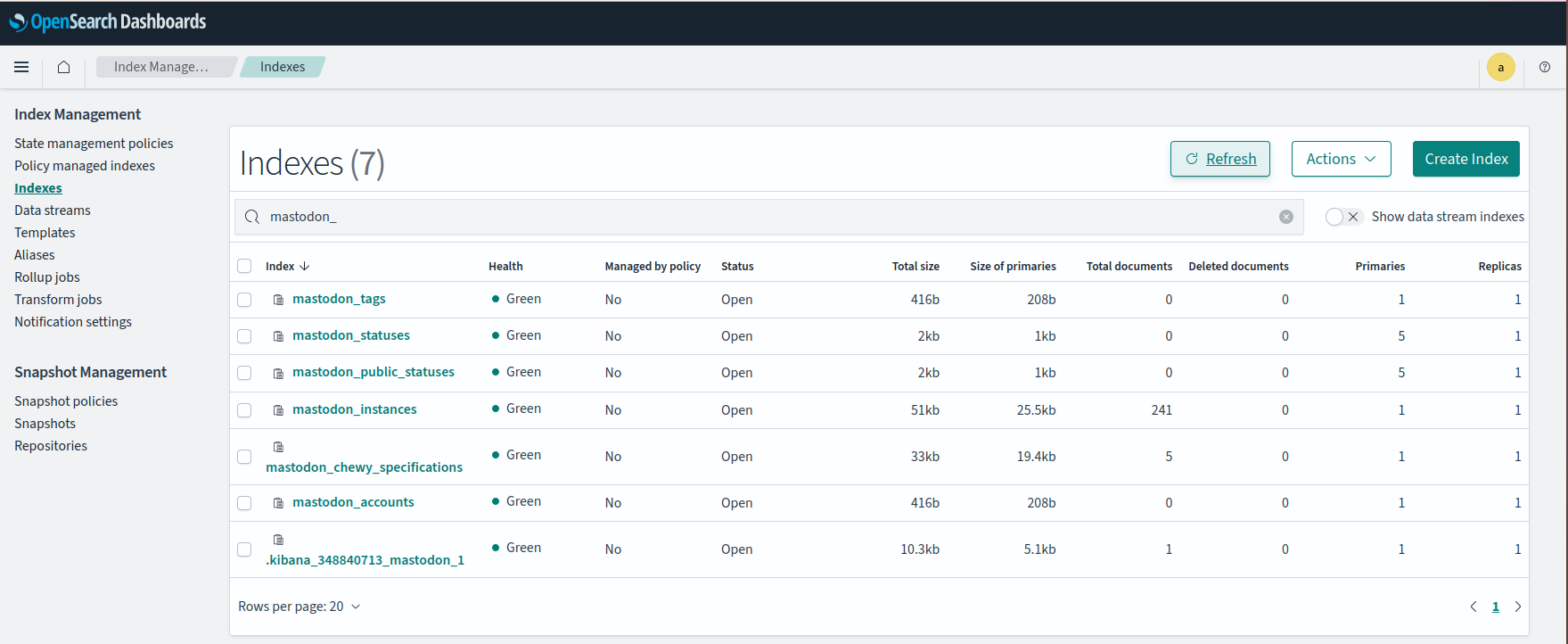Open Rows per page dropdown
The width and height of the screenshot is (1568, 644).
point(300,607)
